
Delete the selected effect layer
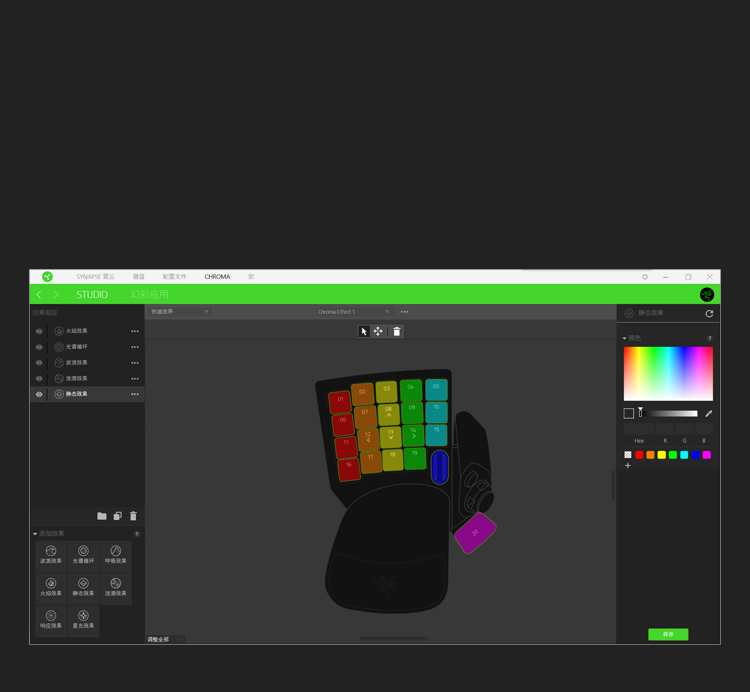pyautogui.click(x=133, y=516)
